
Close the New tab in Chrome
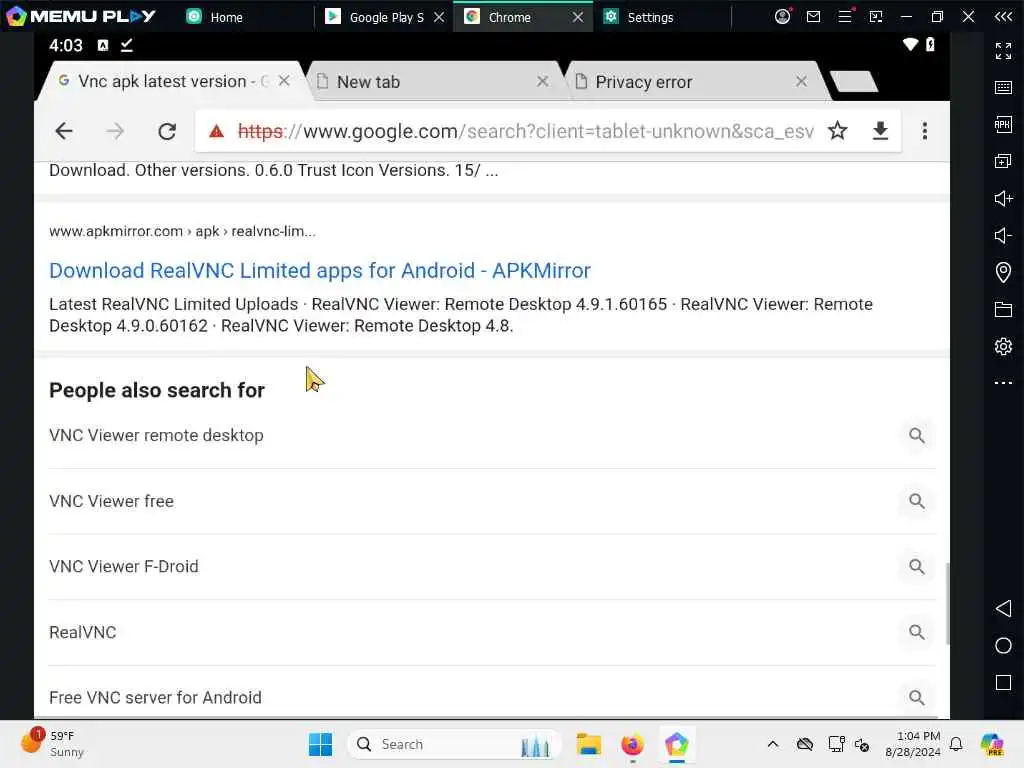tap(542, 81)
